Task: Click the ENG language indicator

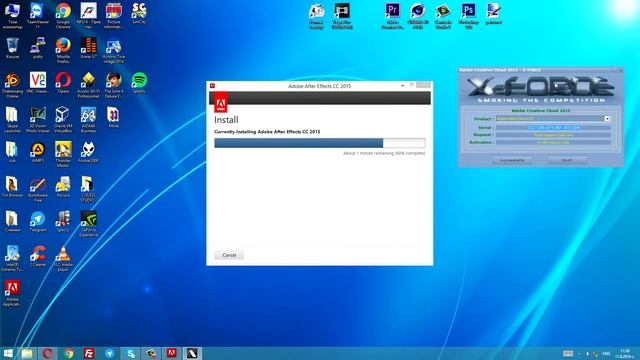Action: (607, 353)
